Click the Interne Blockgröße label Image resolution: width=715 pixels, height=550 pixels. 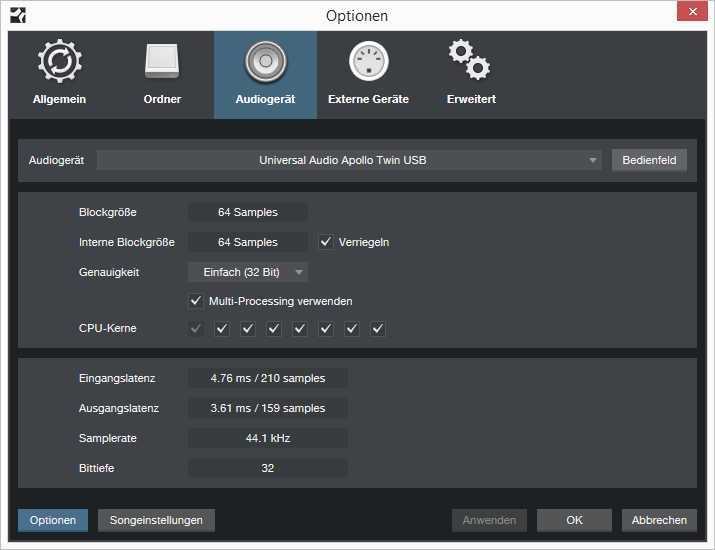[127, 242]
